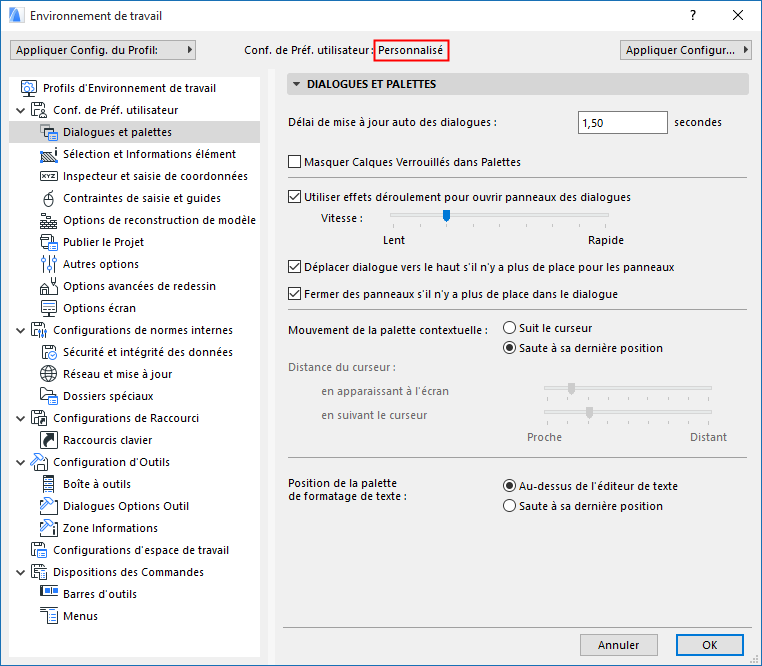Image resolution: width=762 pixels, height=666 pixels.
Task: Click the Publier le Projet icon
Action: (x=49, y=242)
